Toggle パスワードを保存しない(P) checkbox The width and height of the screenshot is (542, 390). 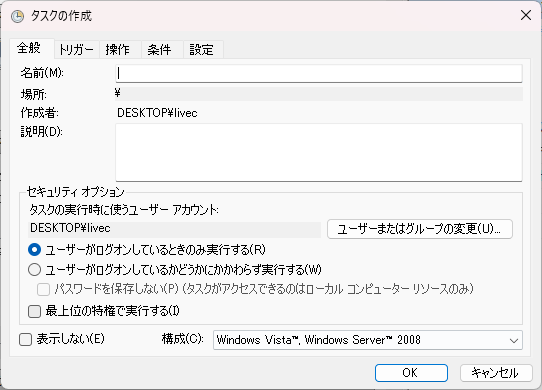pos(43,289)
